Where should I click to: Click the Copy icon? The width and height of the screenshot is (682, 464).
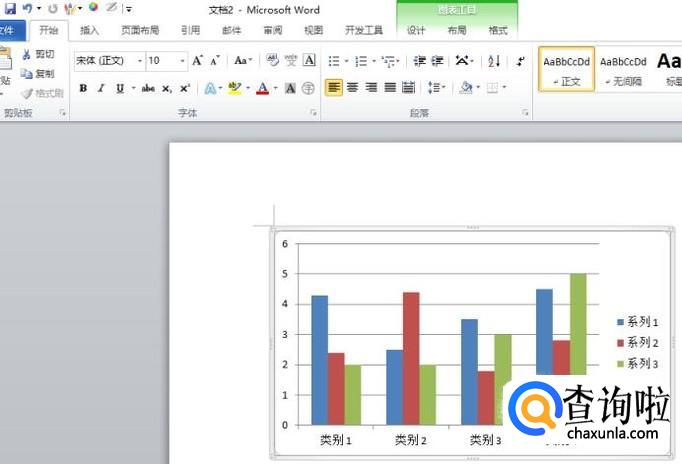pos(27,73)
